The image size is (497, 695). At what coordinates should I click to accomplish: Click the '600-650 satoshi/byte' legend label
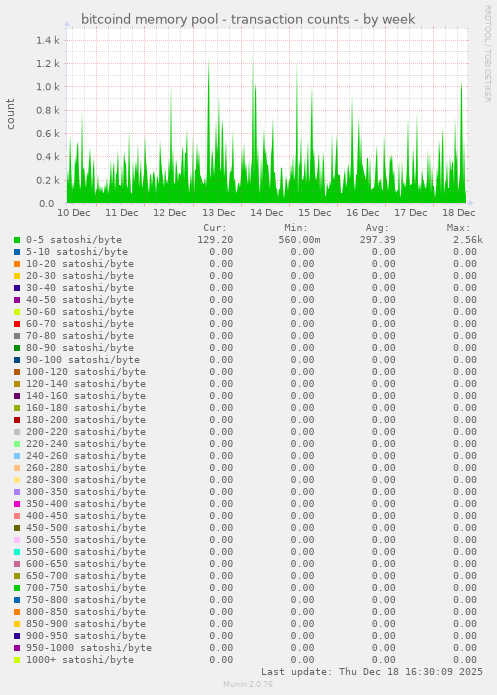click(86, 563)
